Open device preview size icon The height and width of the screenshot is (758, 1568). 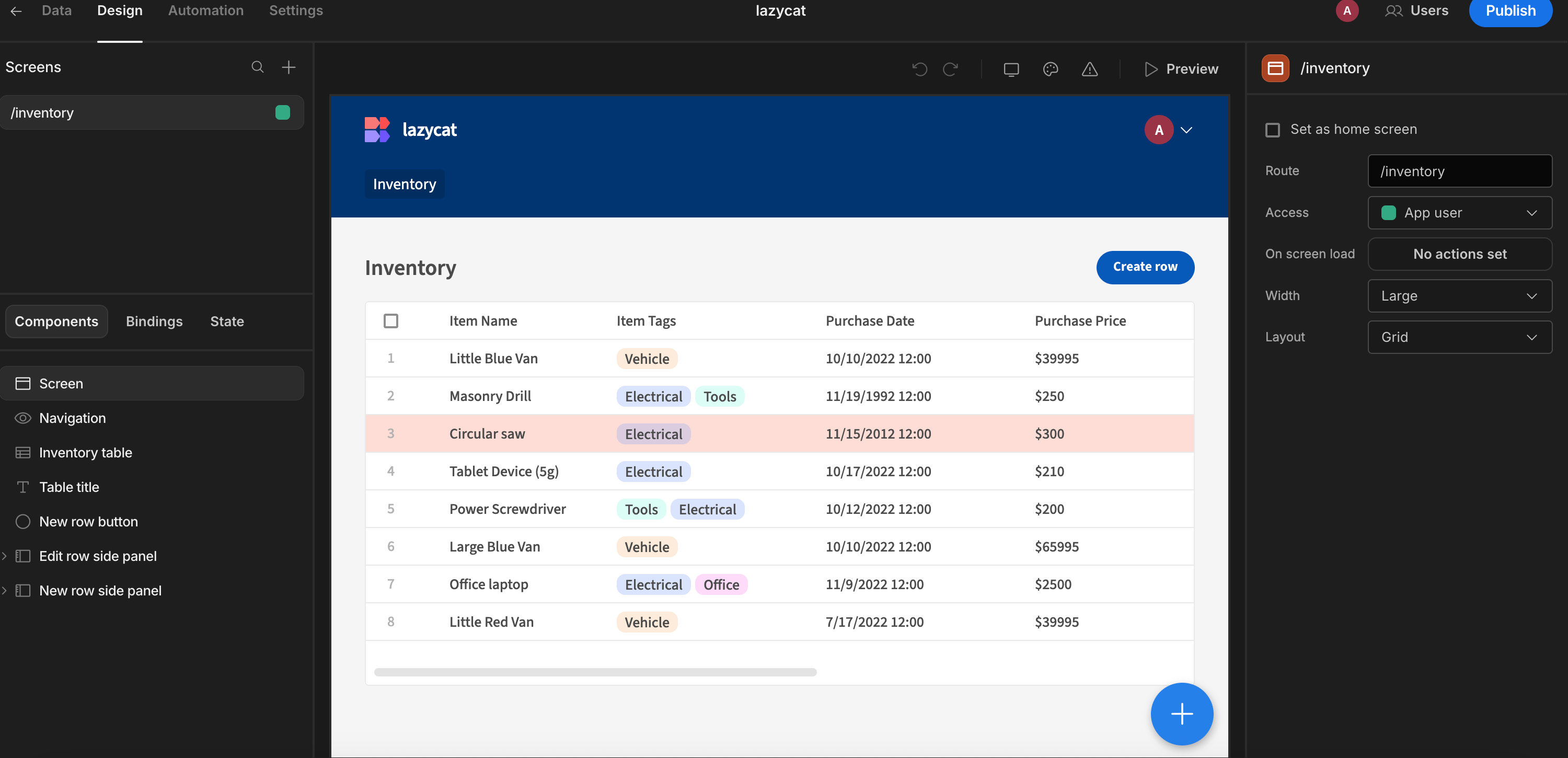pos(1011,69)
